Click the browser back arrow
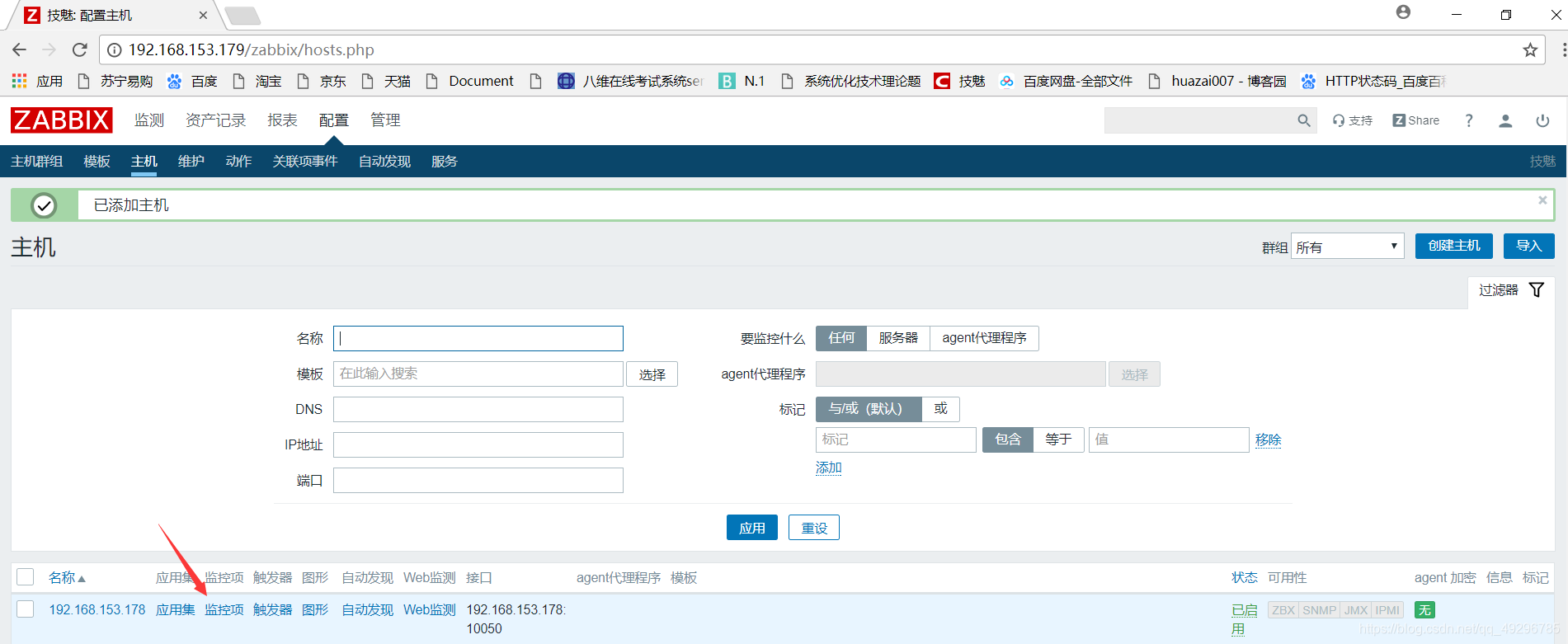This screenshot has width=1568, height=644. point(20,49)
